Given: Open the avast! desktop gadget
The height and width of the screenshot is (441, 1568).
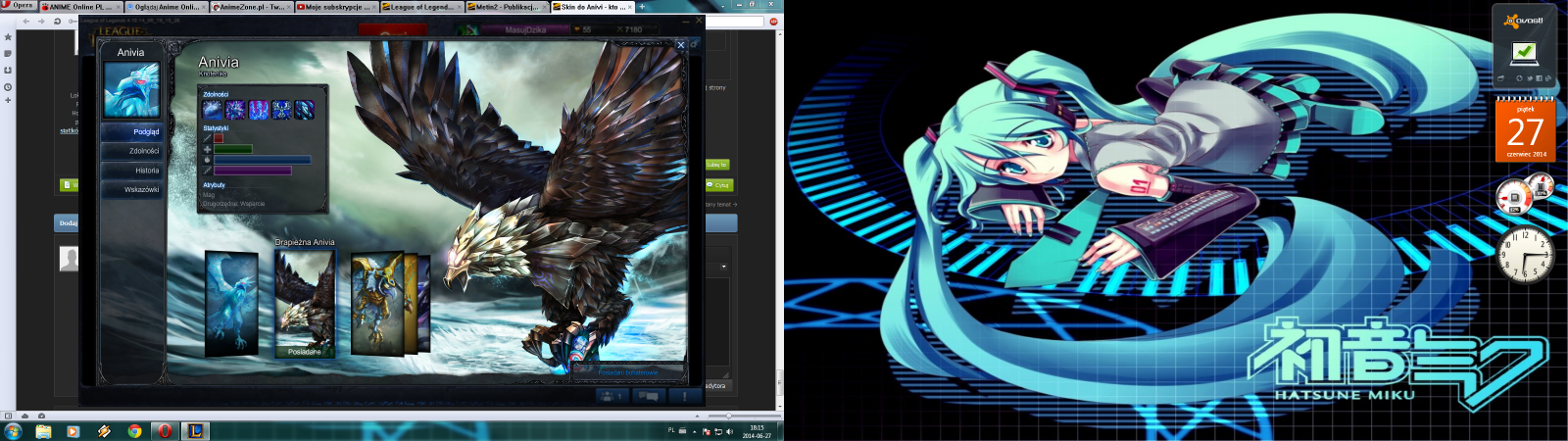Looking at the screenshot, I should [x=1524, y=45].
